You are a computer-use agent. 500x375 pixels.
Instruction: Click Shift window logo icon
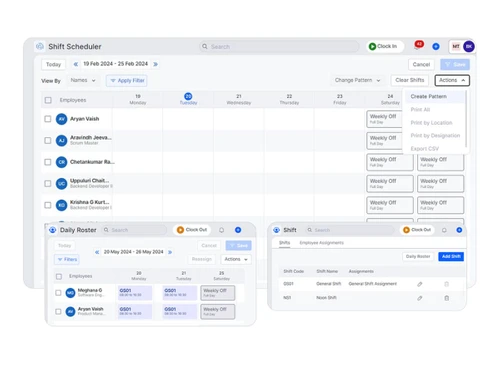[277, 230]
